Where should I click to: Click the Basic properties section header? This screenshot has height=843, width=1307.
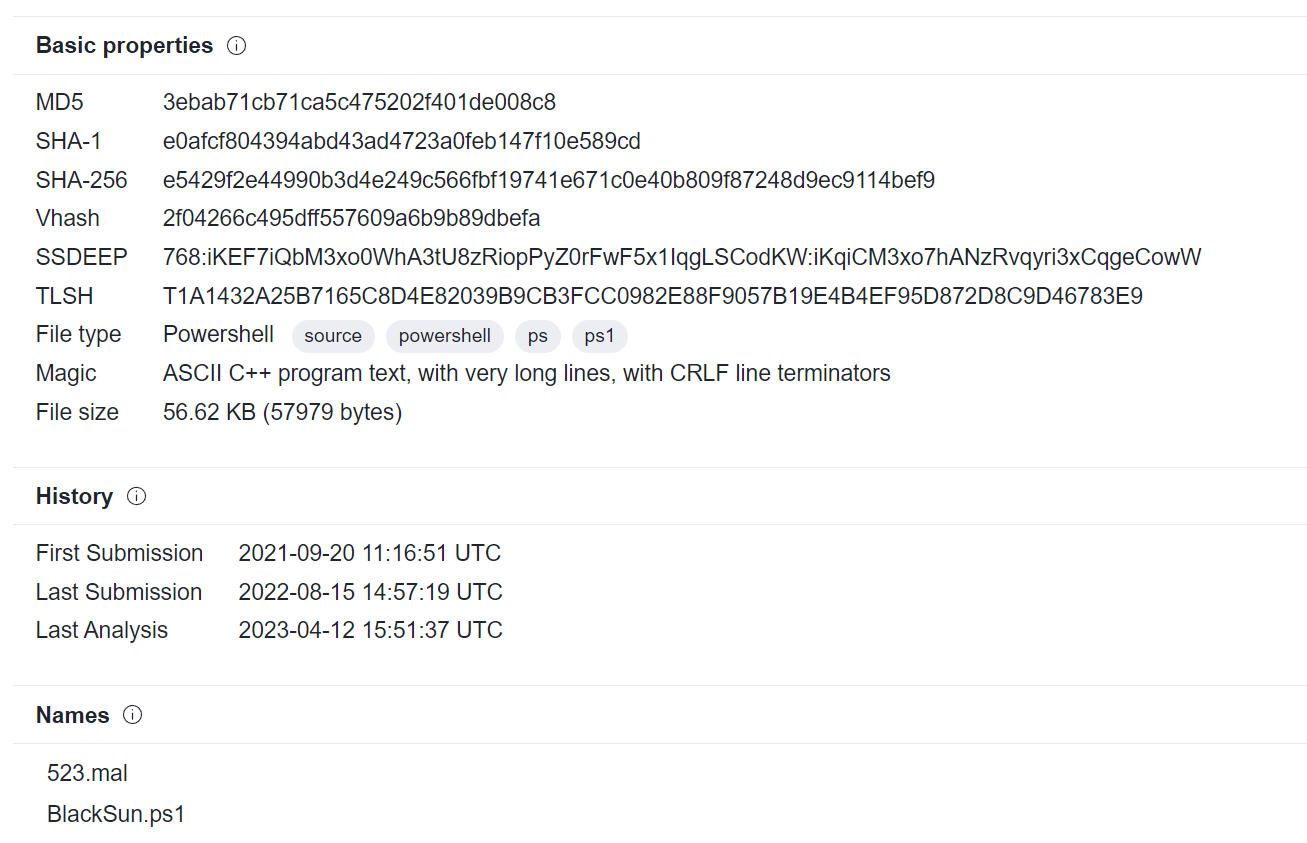tap(123, 45)
